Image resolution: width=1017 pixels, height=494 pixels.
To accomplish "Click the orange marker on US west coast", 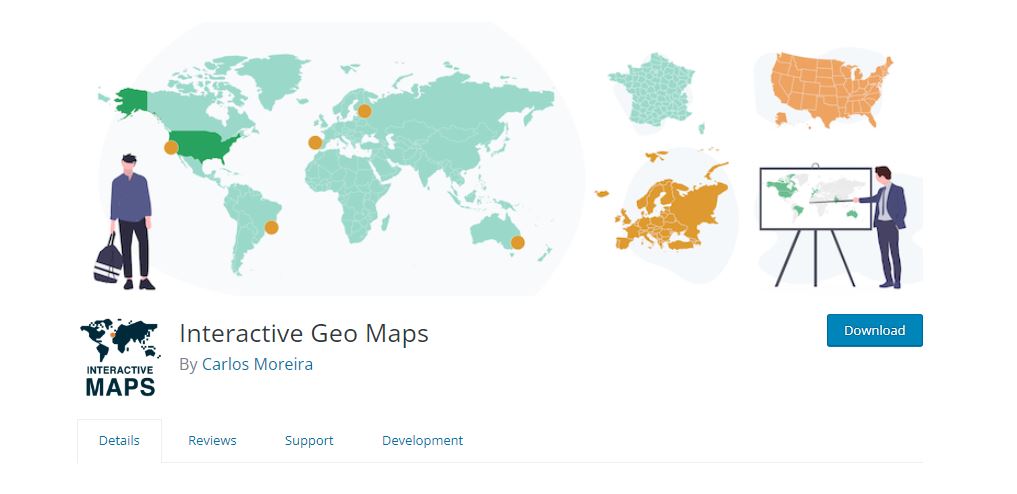I will click(171, 148).
